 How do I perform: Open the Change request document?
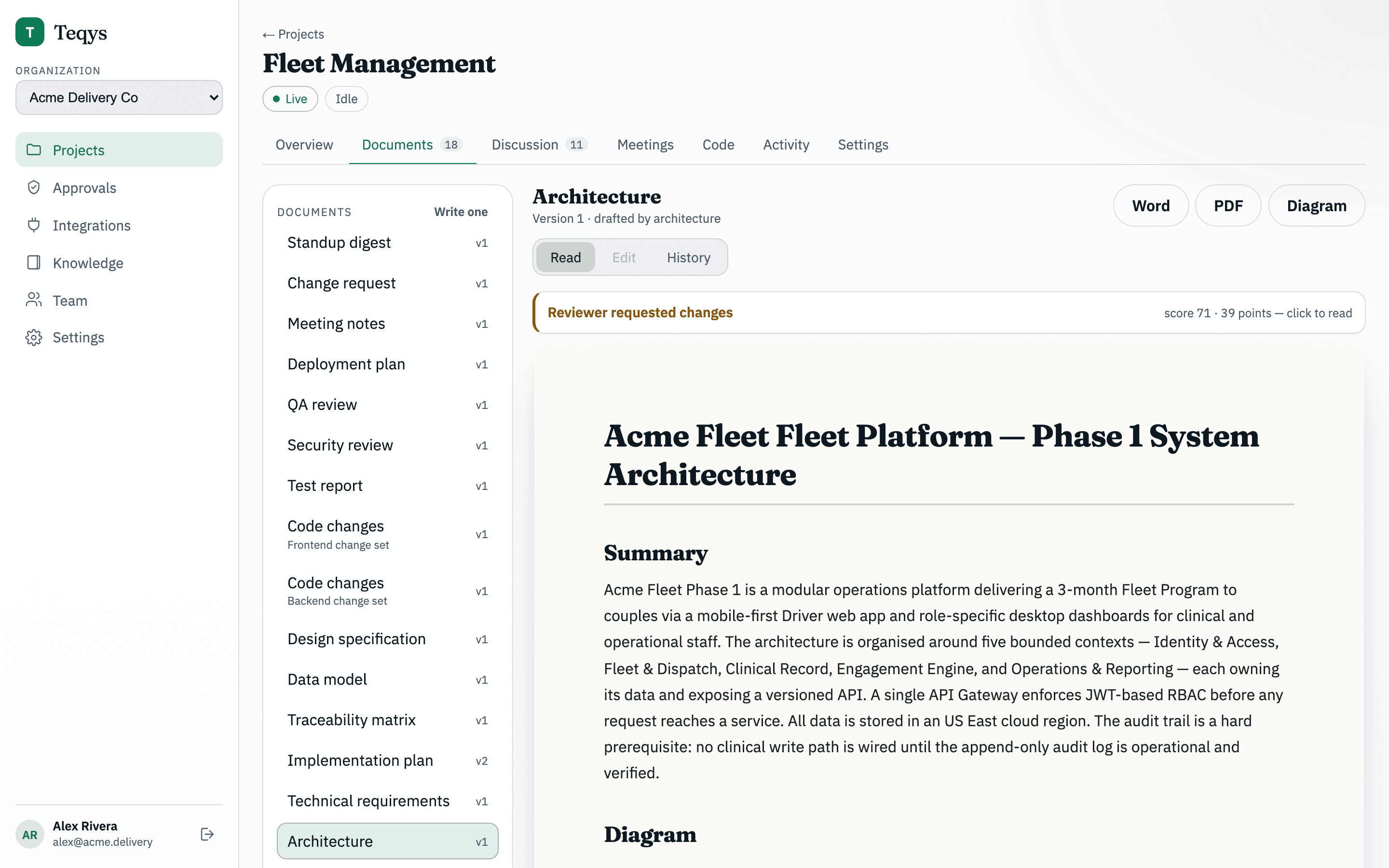click(387, 283)
